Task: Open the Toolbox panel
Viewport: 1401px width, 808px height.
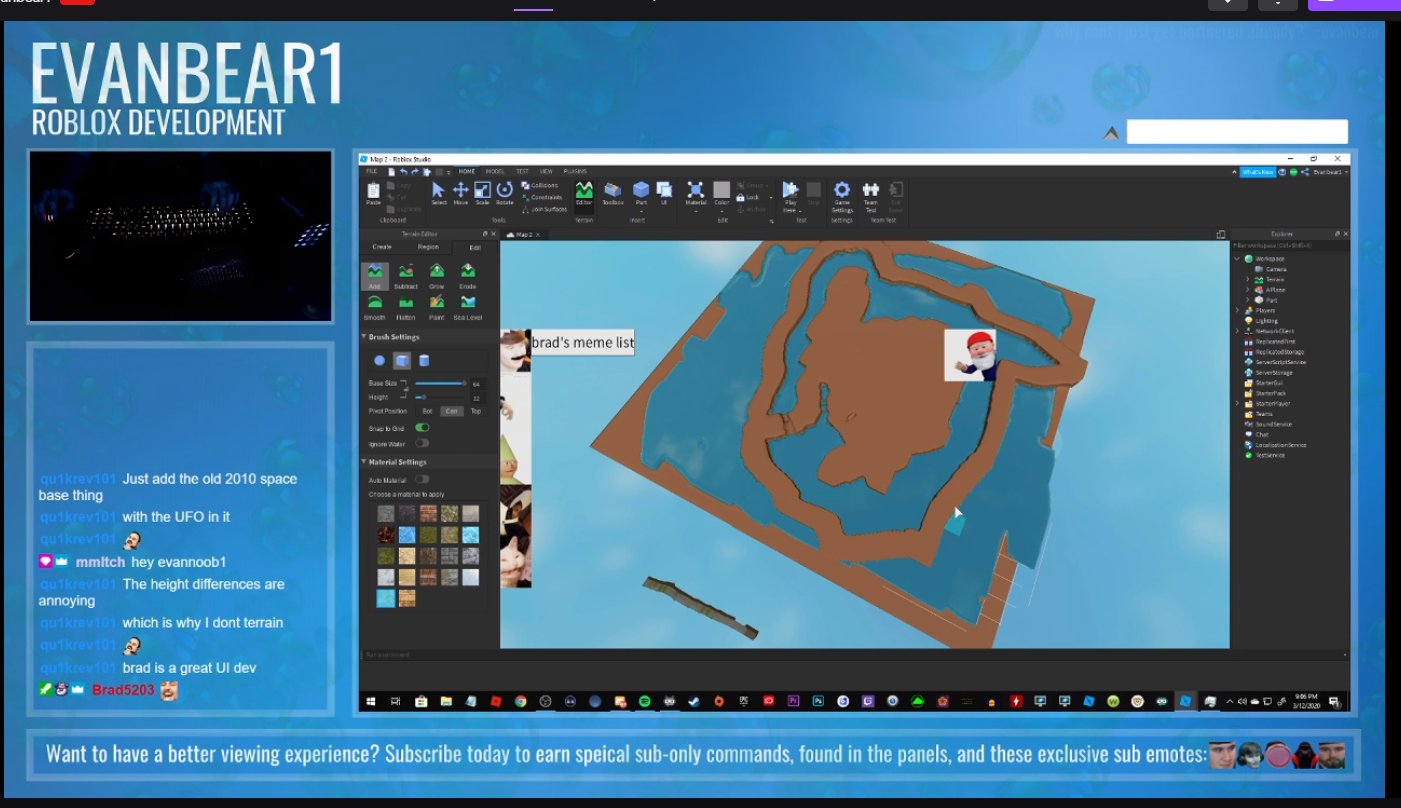Action: tap(613, 193)
